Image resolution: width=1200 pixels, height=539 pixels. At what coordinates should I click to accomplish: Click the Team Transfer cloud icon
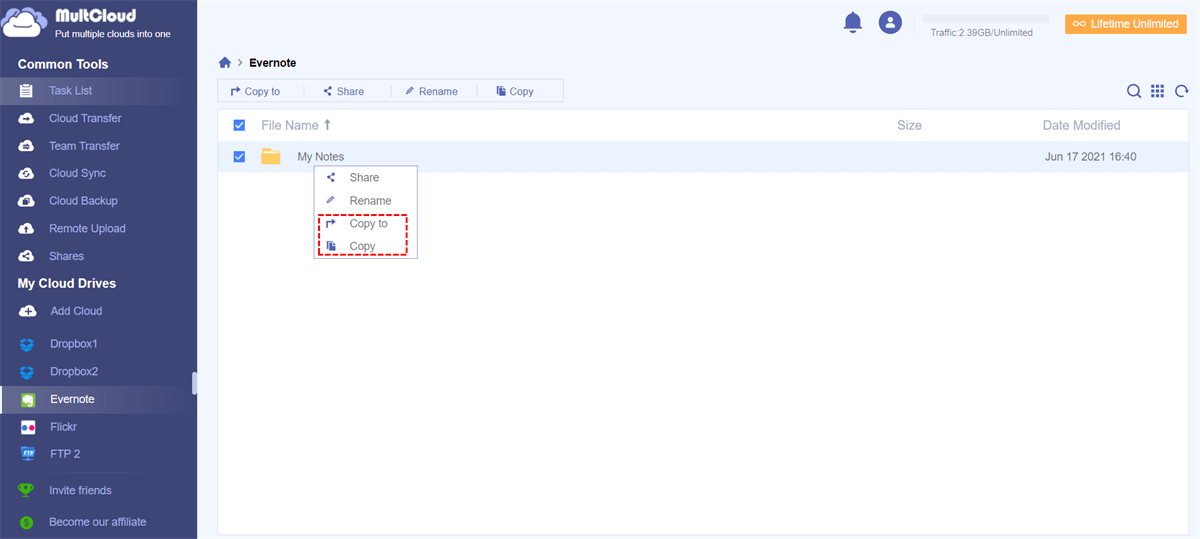26,146
